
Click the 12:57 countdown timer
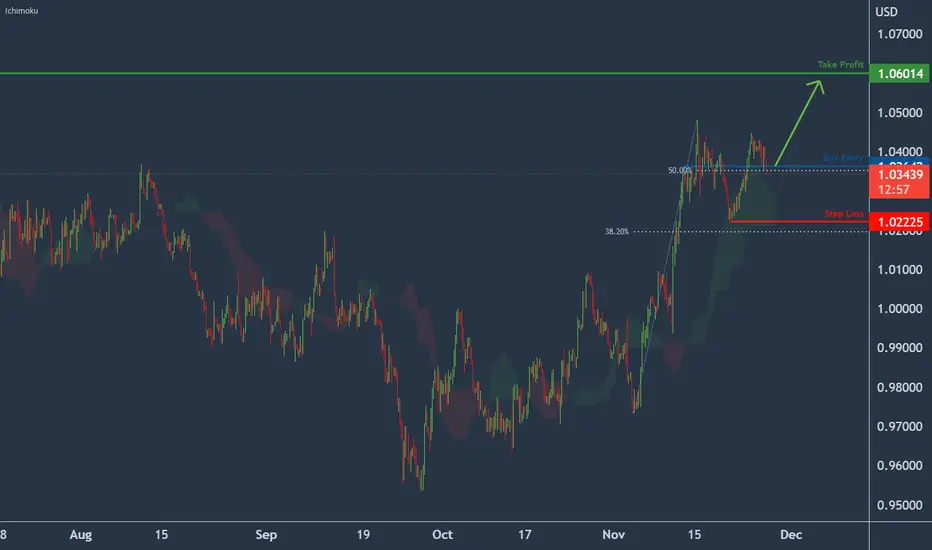coord(893,190)
